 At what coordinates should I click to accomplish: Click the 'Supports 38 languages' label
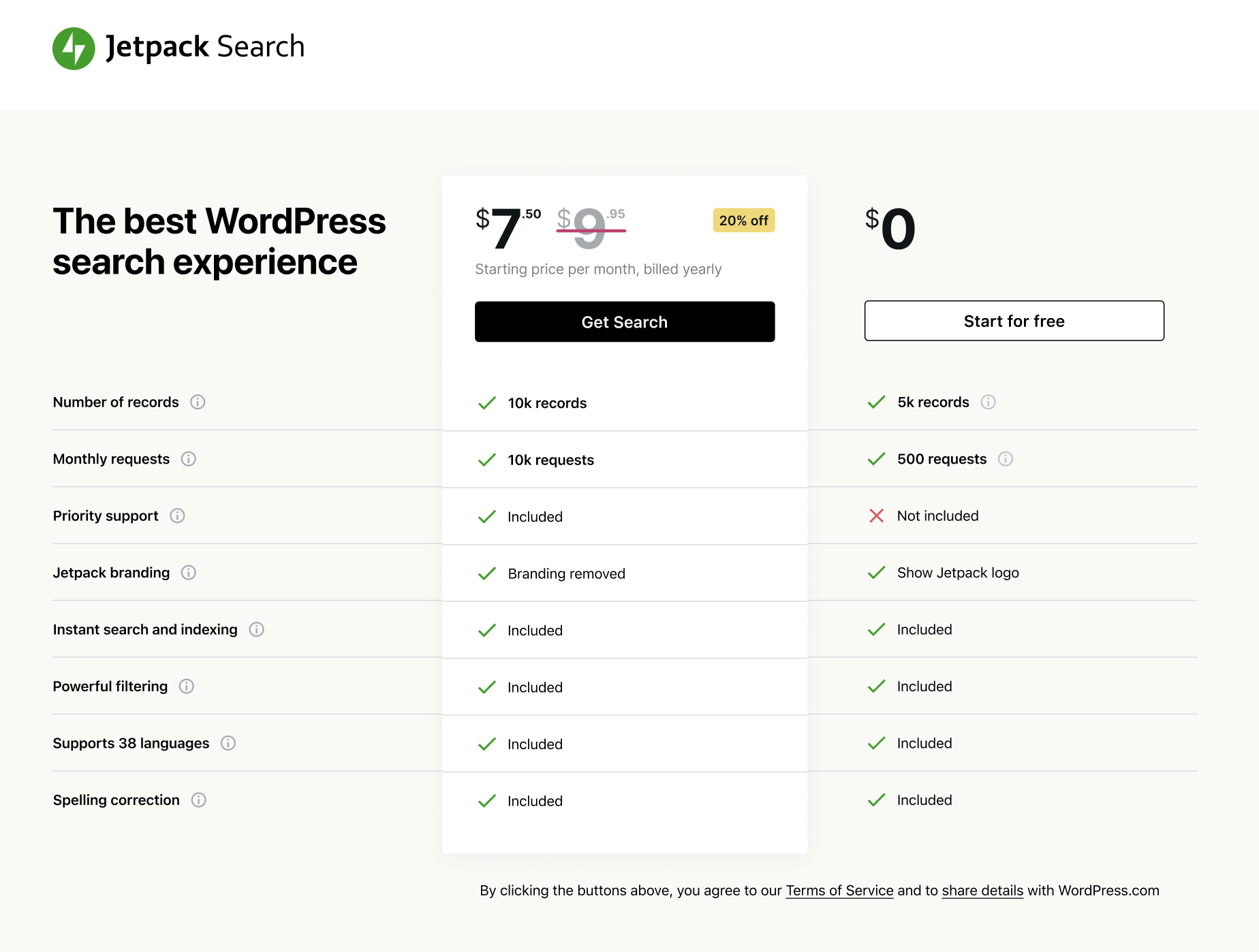point(131,743)
